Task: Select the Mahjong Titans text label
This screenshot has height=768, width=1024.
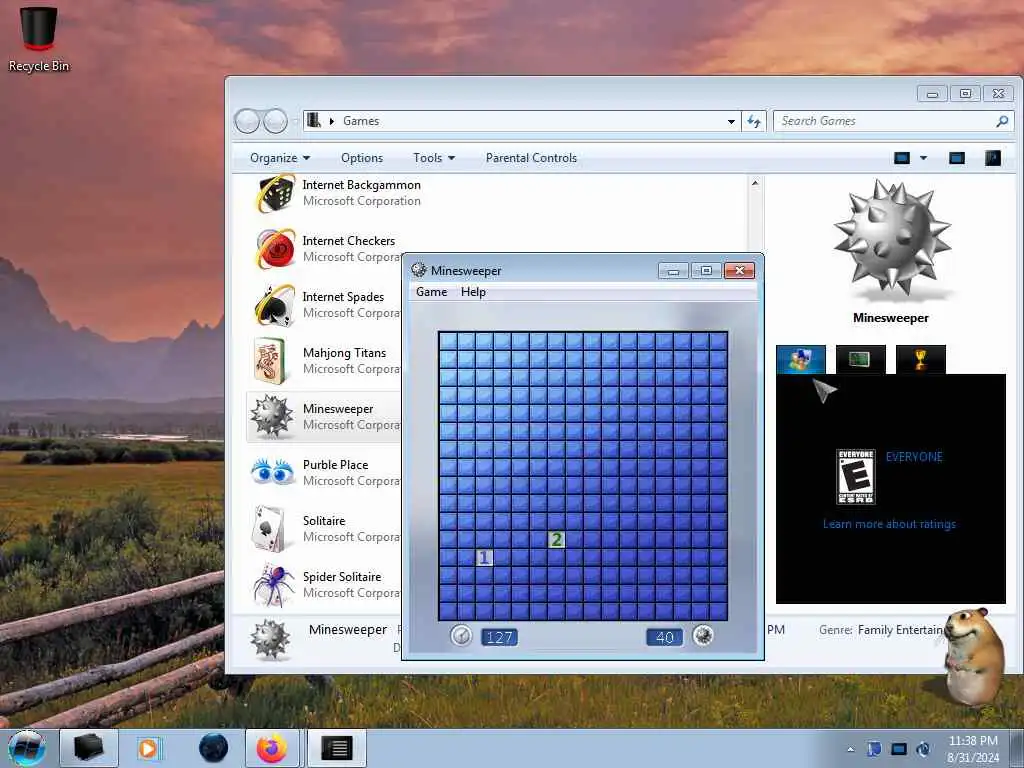Action: pyautogui.click(x=344, y=353)
